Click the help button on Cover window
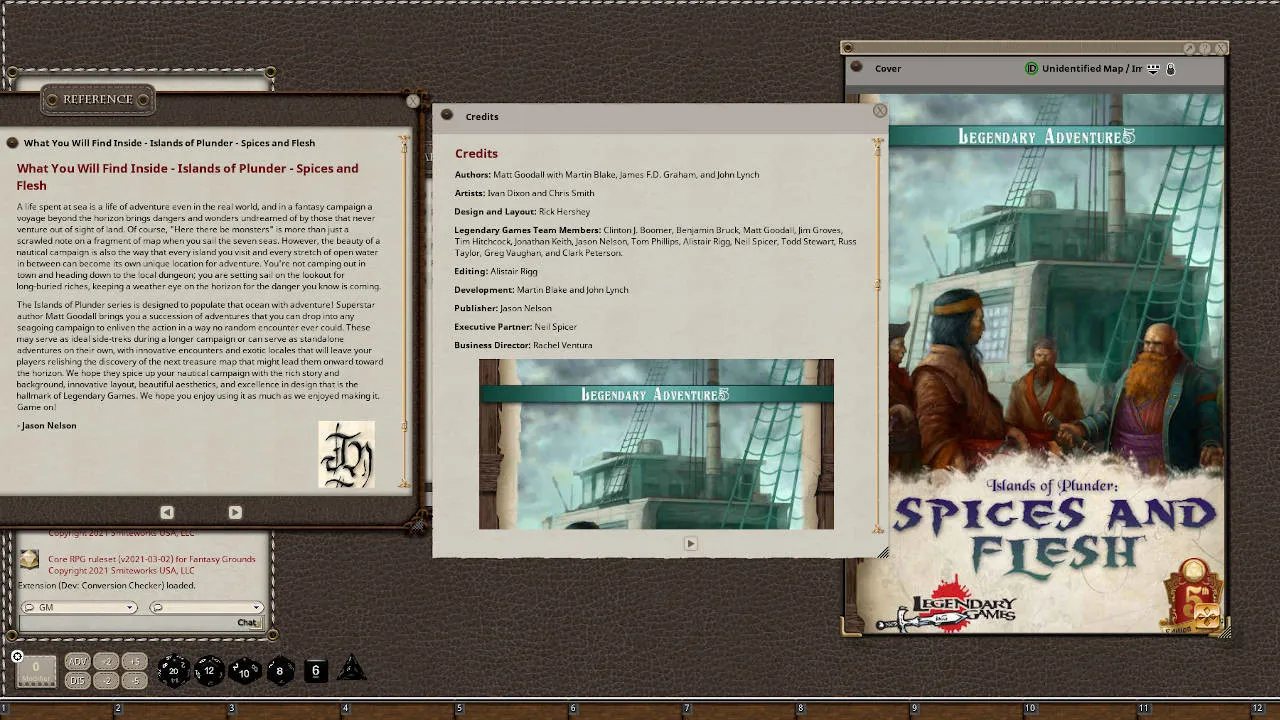Image resolution: width=1280 pixels, height=720 pixels. tap(1205, 48)
